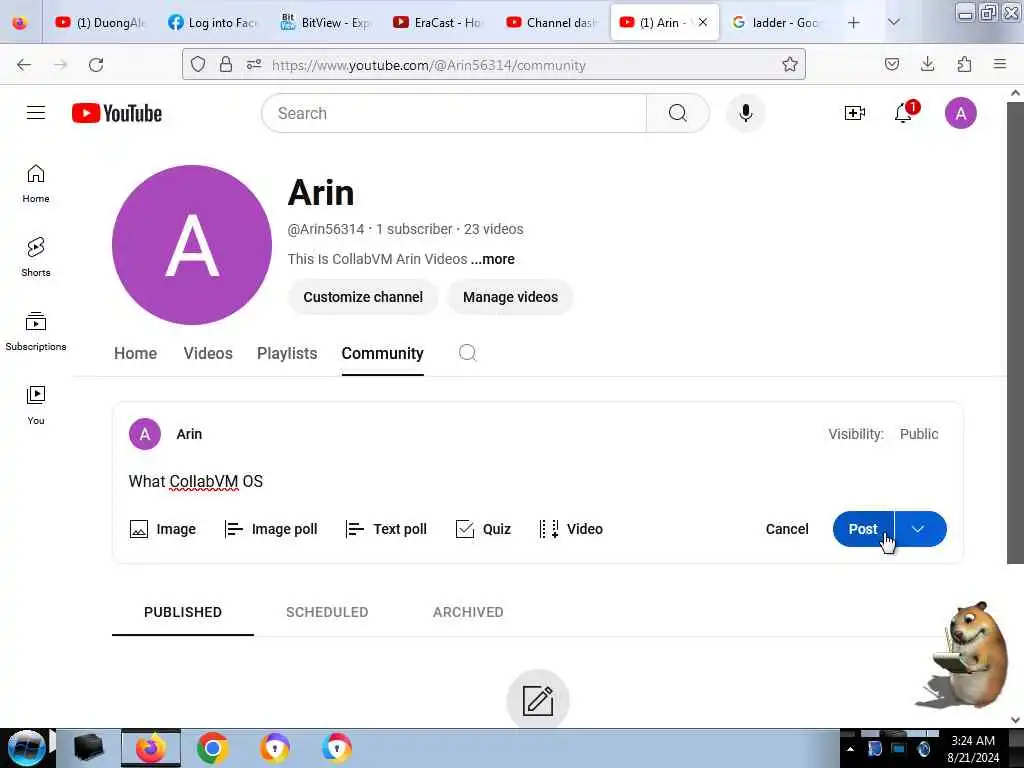Click the page vertical scrollbar
The height and width of the screenshot is (768, 1024).
point(1015,332)
